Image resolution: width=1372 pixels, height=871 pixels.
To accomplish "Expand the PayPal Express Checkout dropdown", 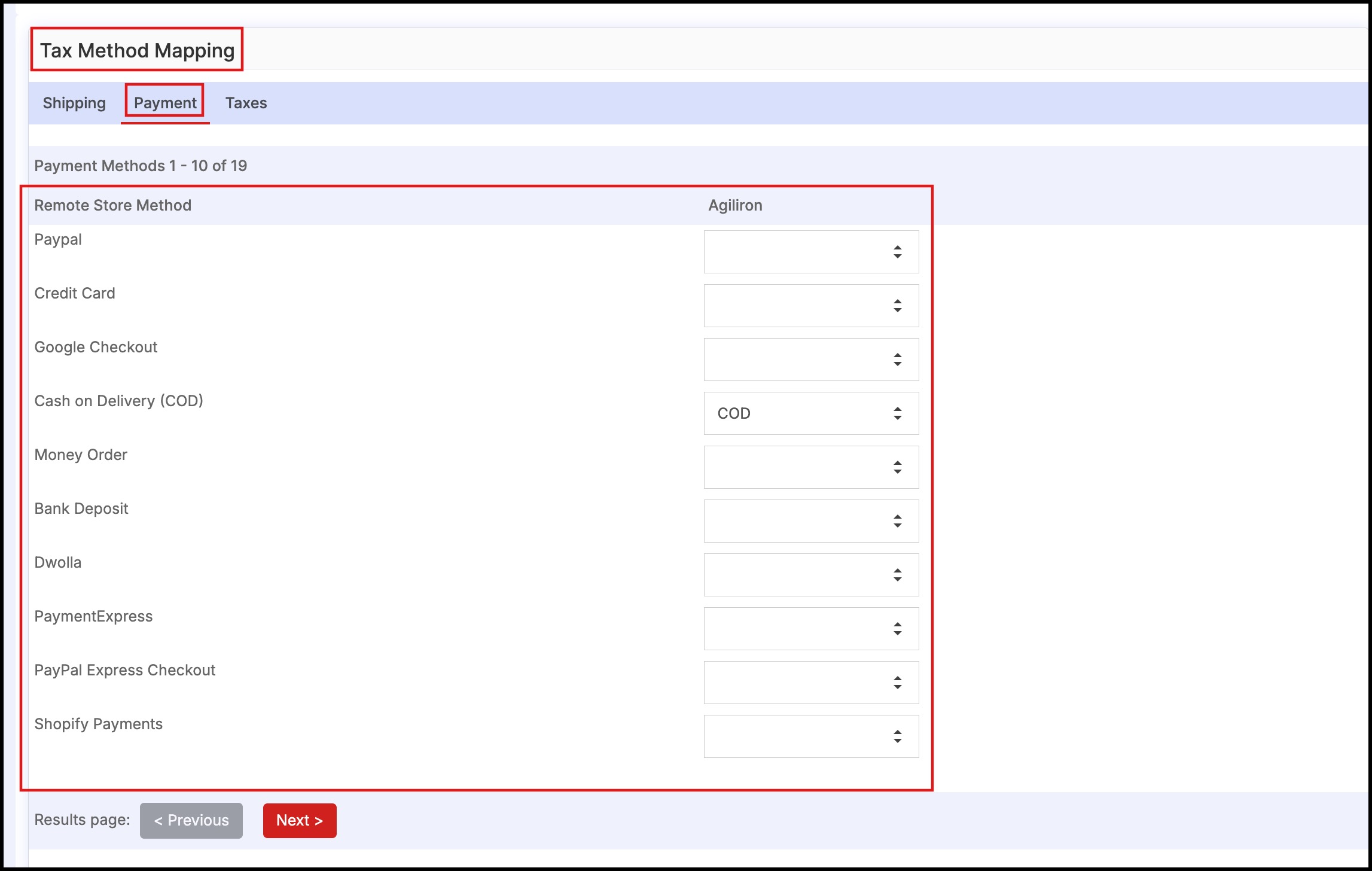I will point(811,683).
